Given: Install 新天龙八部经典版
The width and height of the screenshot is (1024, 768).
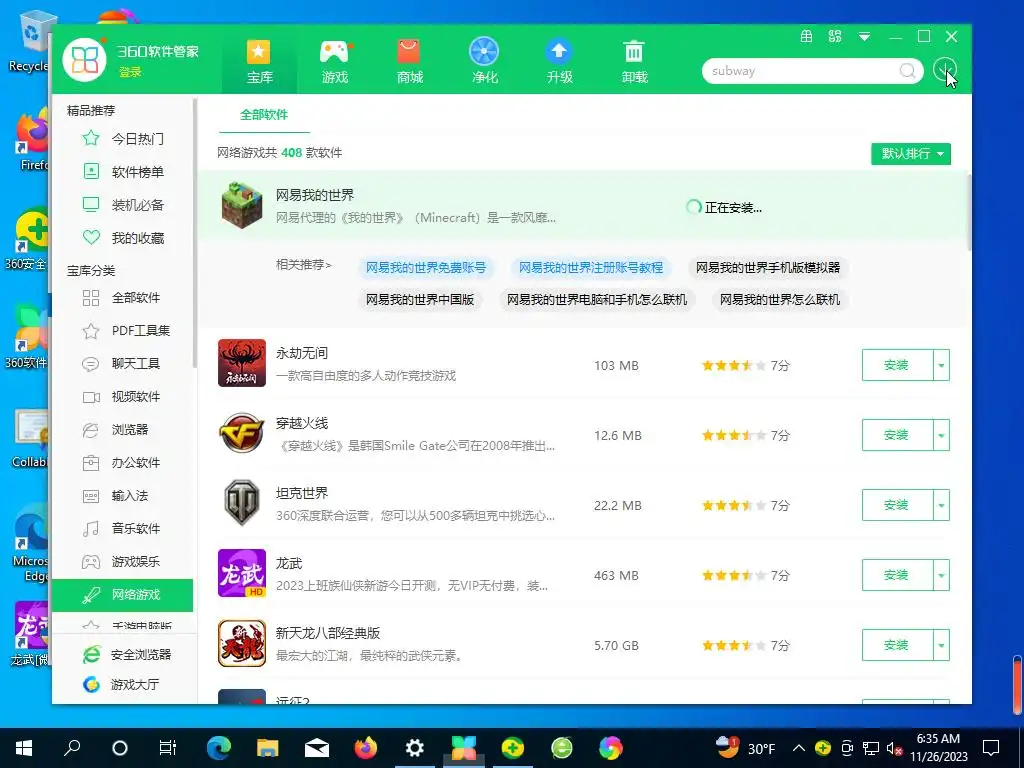Looking at the screenshot, I should pyautogui.click(x=897, y=645).
